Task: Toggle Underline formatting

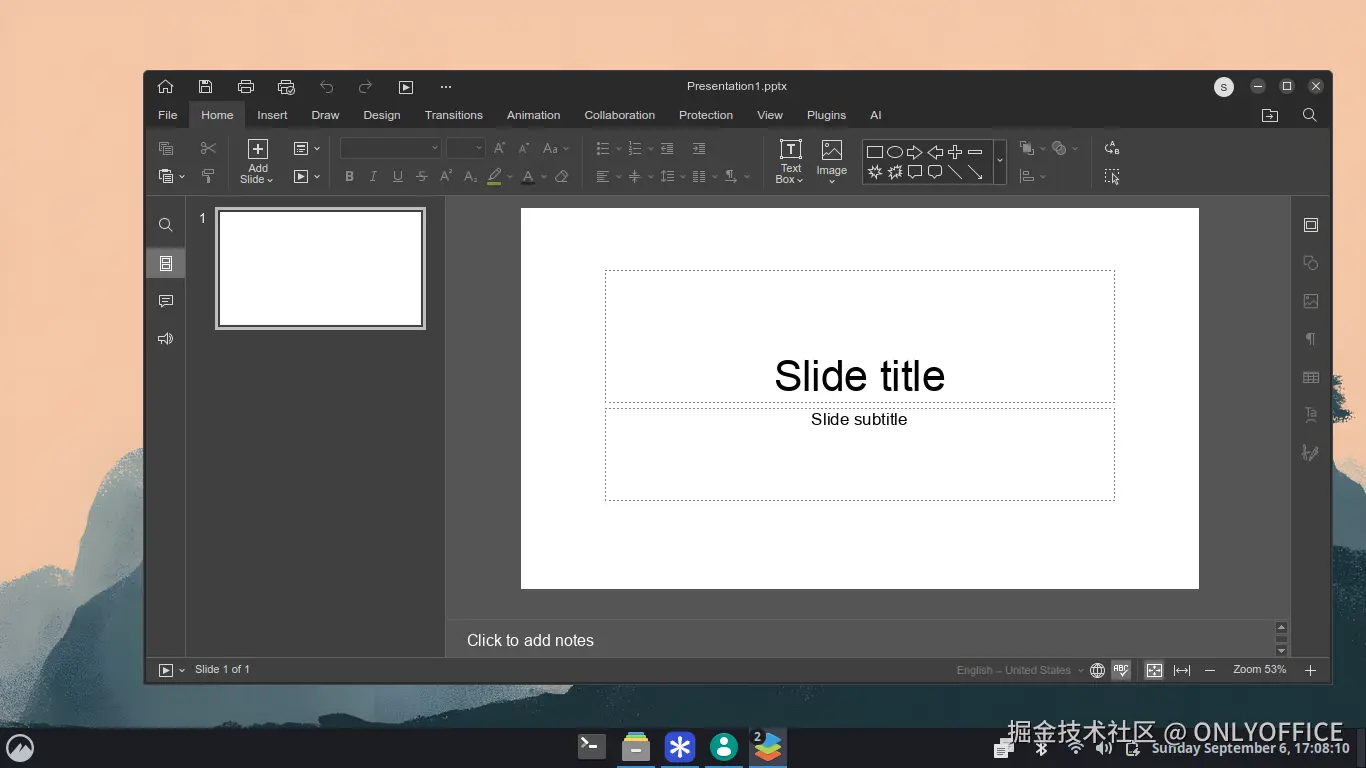Action: point(397,176)
